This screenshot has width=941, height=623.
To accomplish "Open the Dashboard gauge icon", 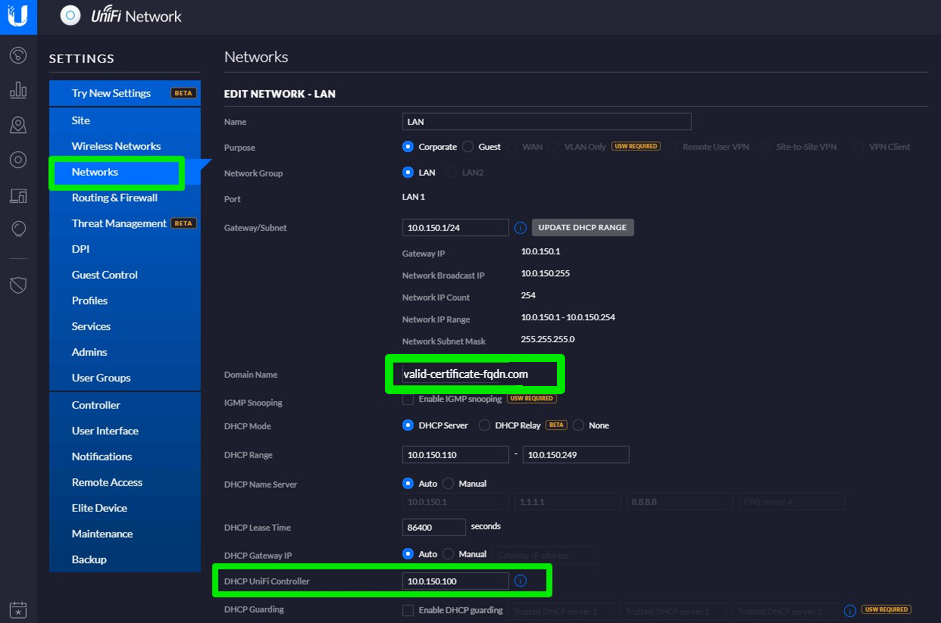I will tap(18, 55).
